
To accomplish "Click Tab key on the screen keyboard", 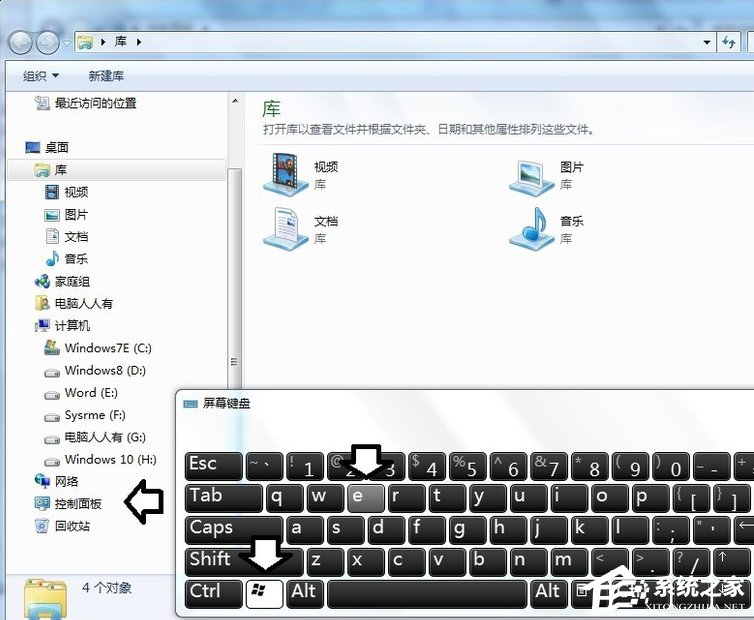I will pos(224,497).
